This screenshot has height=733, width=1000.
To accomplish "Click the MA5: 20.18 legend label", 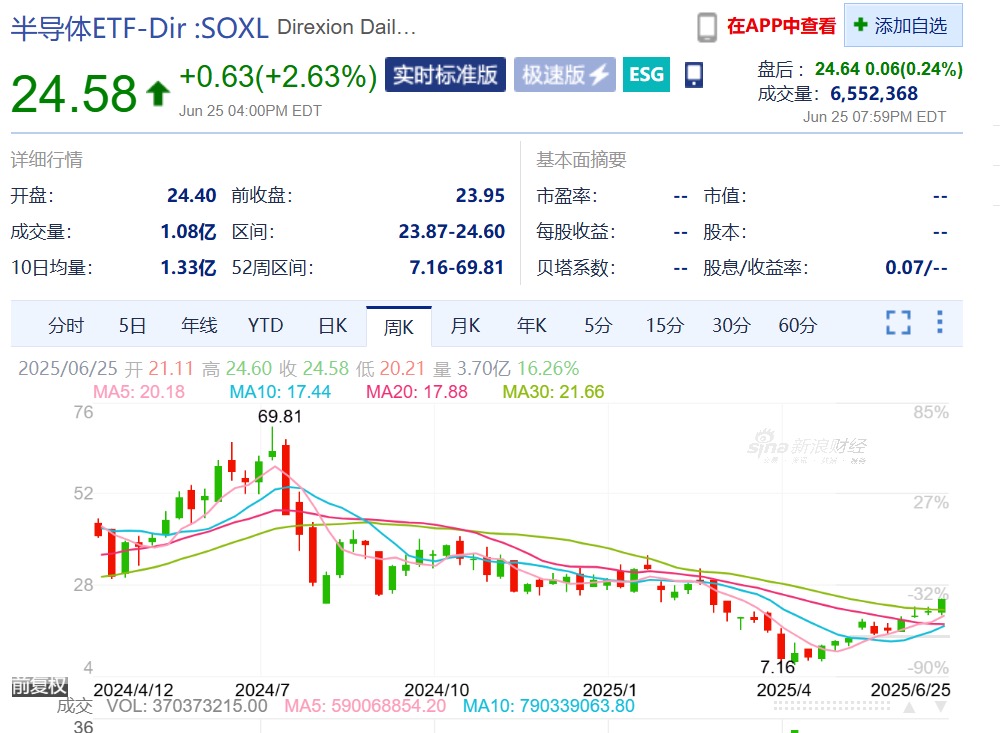I will [139, 392].
